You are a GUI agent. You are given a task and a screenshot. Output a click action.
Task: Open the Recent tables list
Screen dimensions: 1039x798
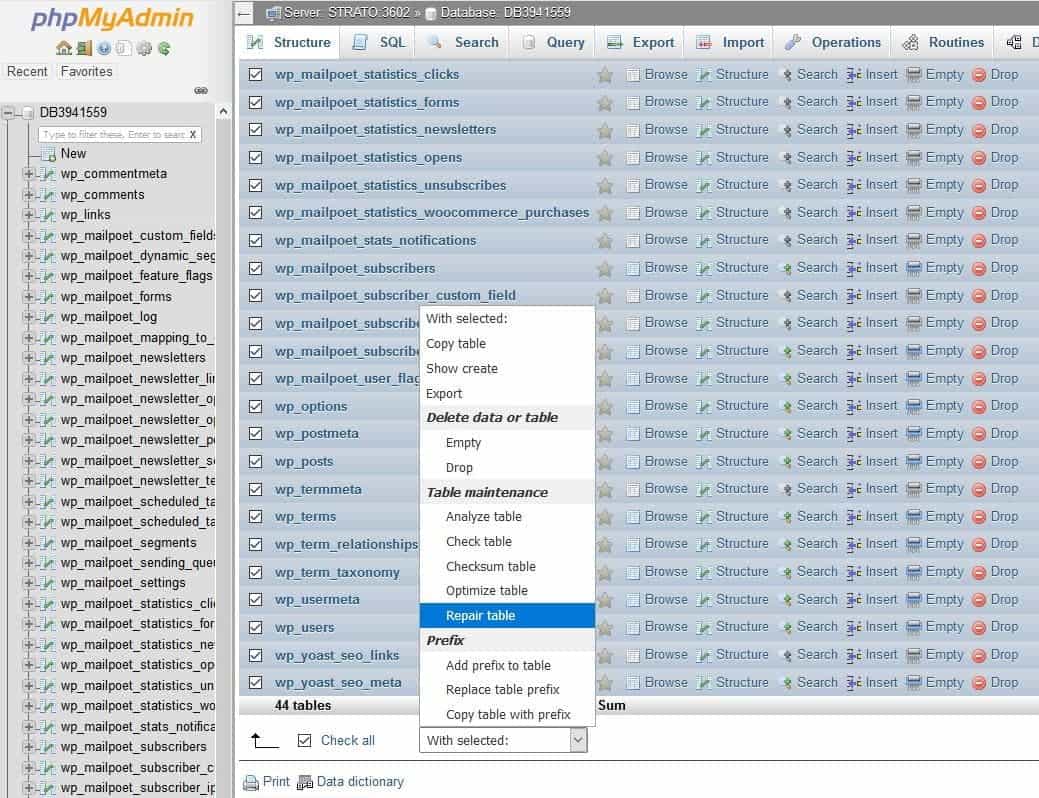click(27, 72)
